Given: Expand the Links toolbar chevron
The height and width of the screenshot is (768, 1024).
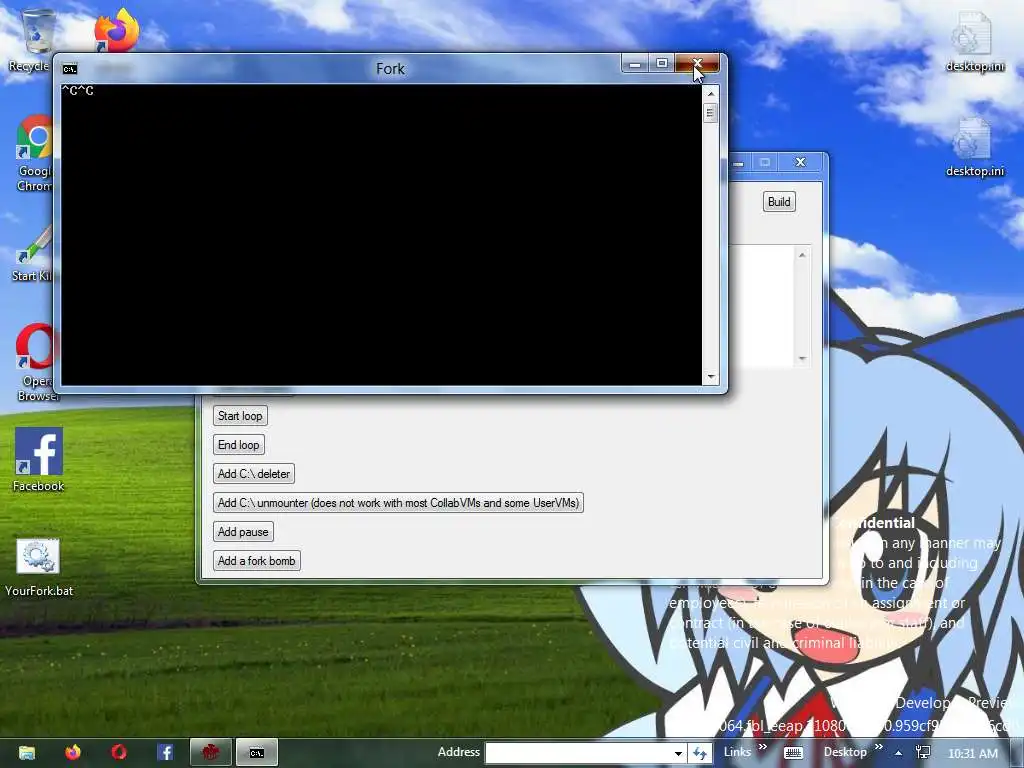Looking at the screenshot, I should tap(762, 746).
